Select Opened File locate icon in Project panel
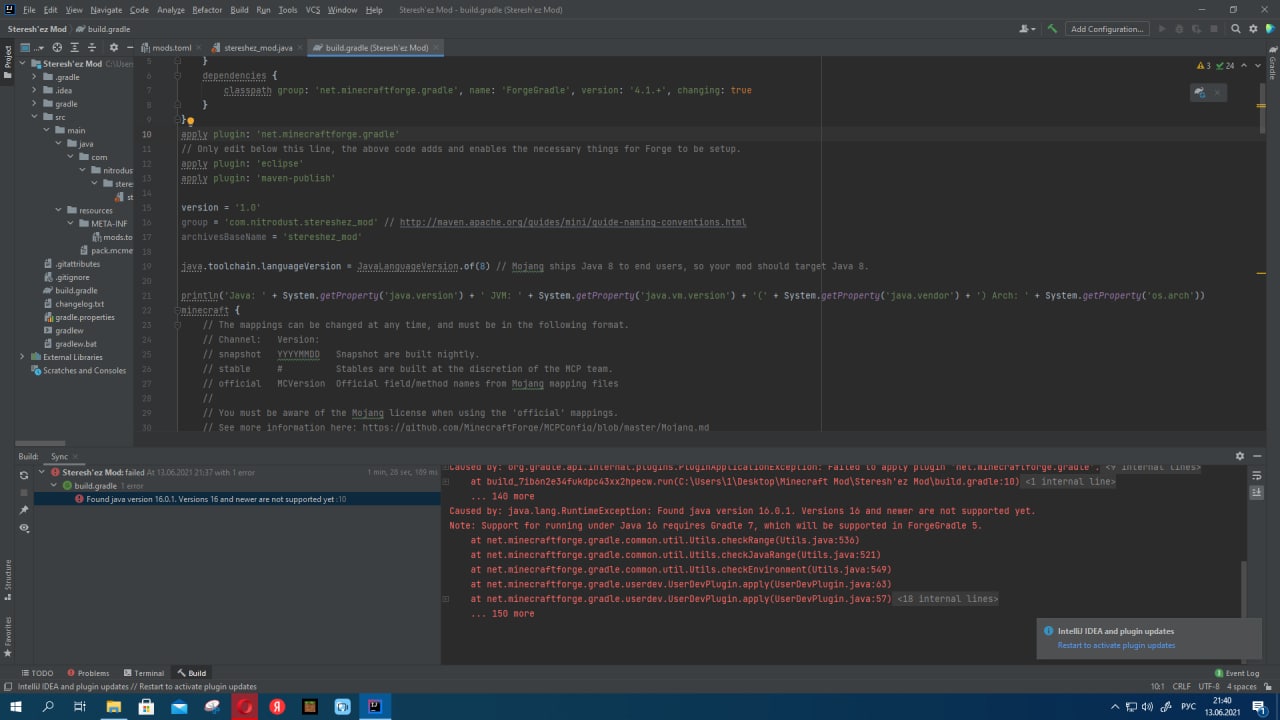 [57, 47]
